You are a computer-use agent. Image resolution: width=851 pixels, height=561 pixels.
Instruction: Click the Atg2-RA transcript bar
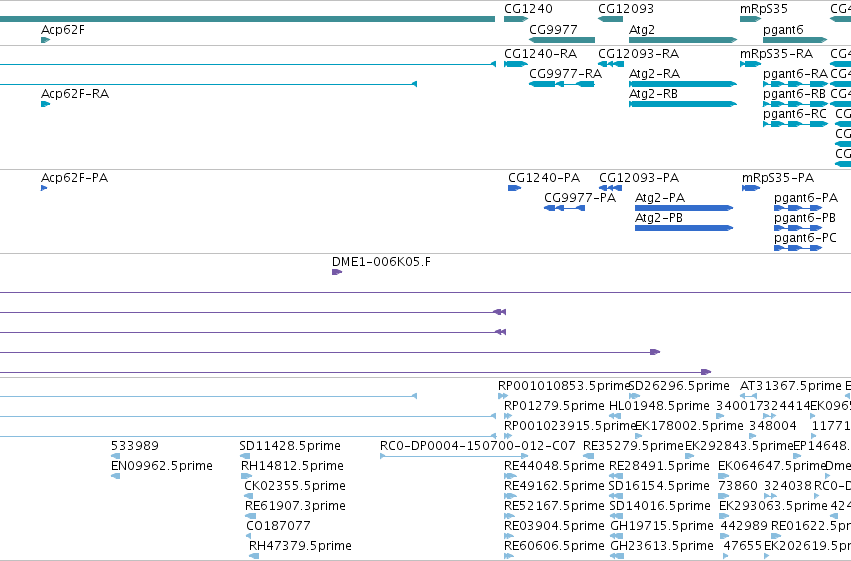click(x=683, y=84)
